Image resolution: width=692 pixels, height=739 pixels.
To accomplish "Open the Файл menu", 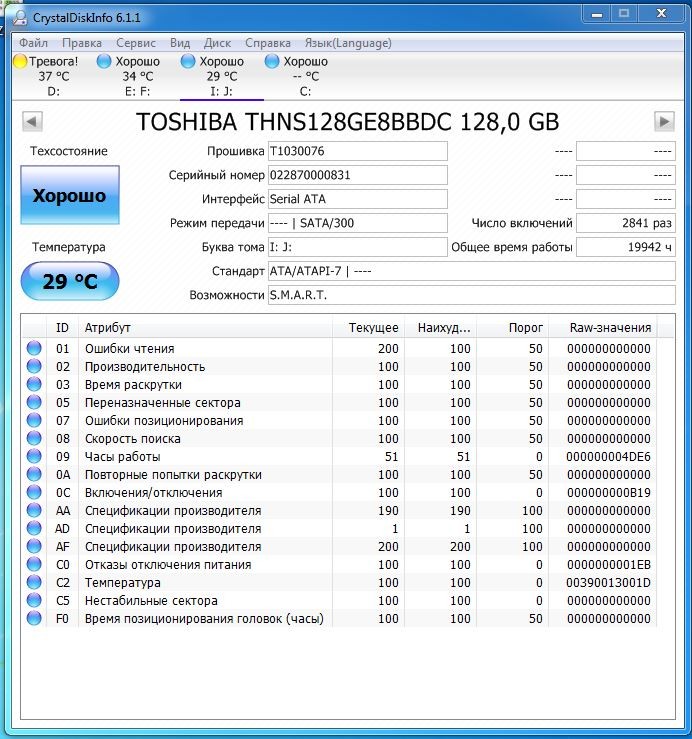I will [x=33, y=43].
